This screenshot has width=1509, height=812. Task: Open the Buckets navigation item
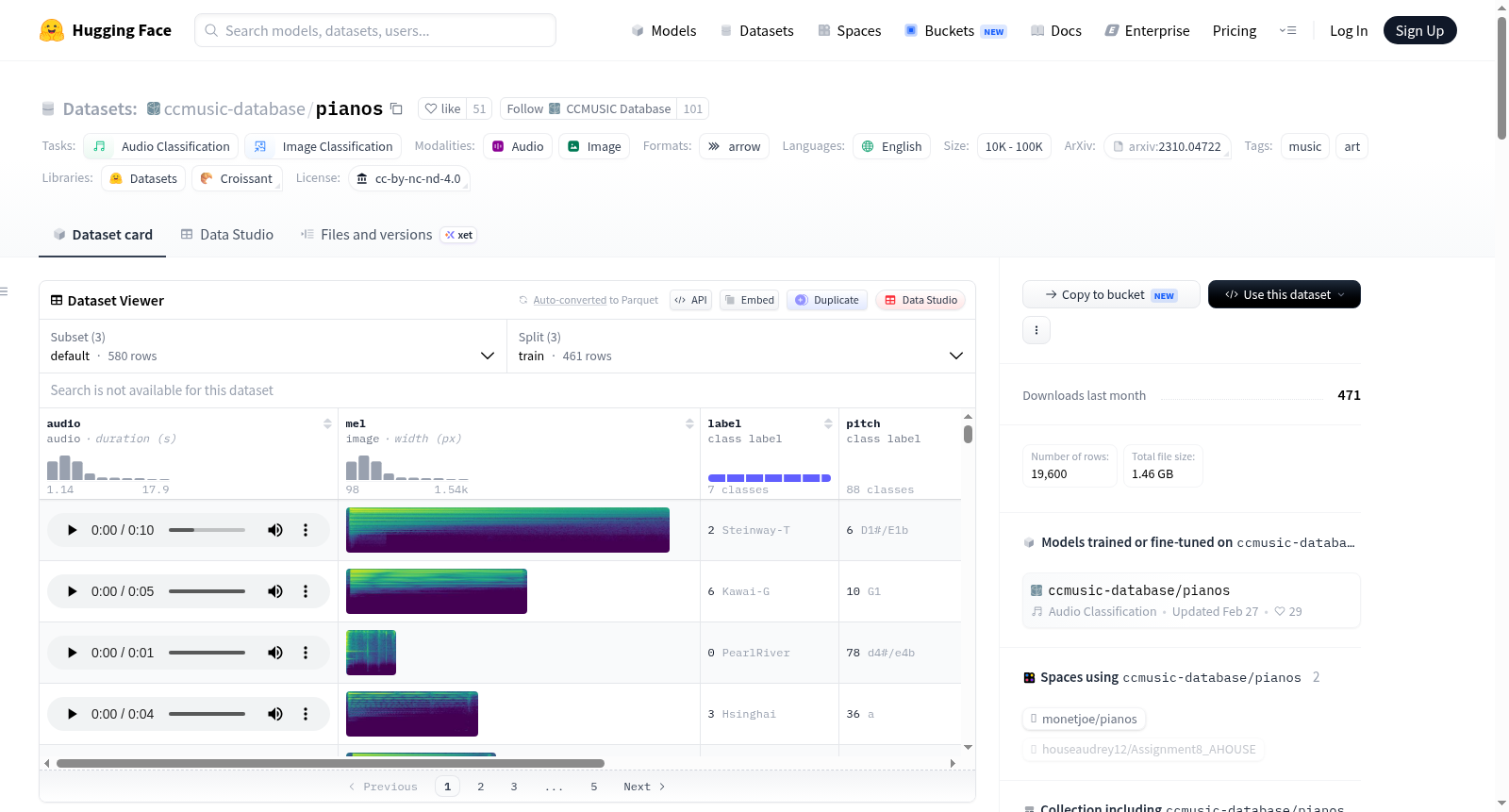click(955, 30)
